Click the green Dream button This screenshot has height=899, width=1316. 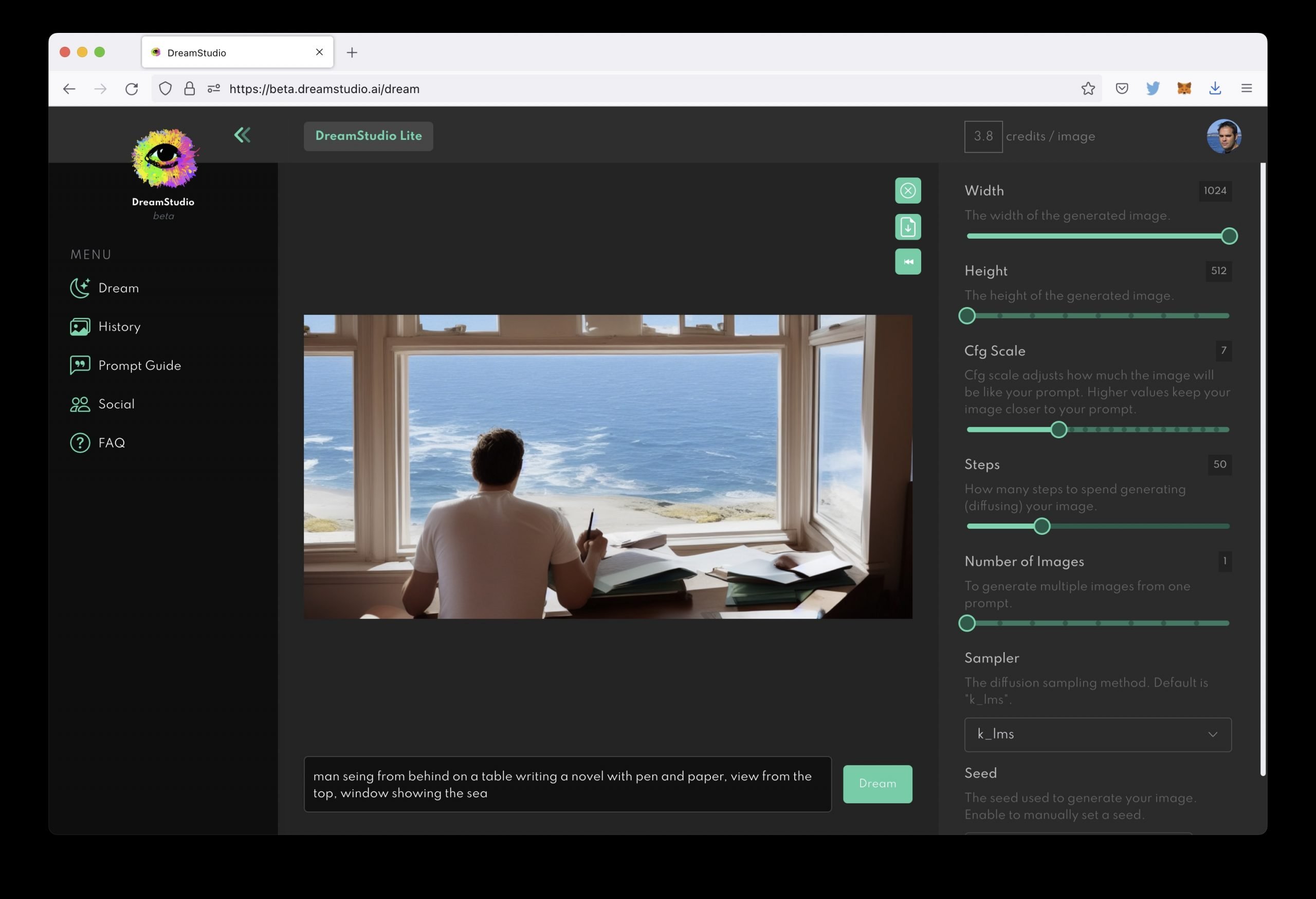(x=876, y=783)
